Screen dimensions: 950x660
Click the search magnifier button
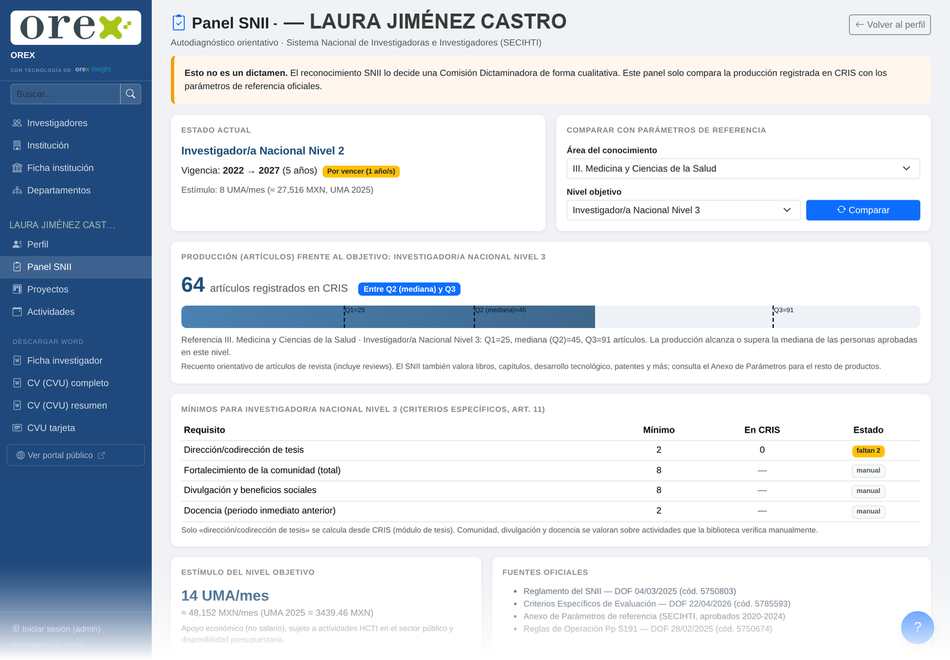[130, 94]
